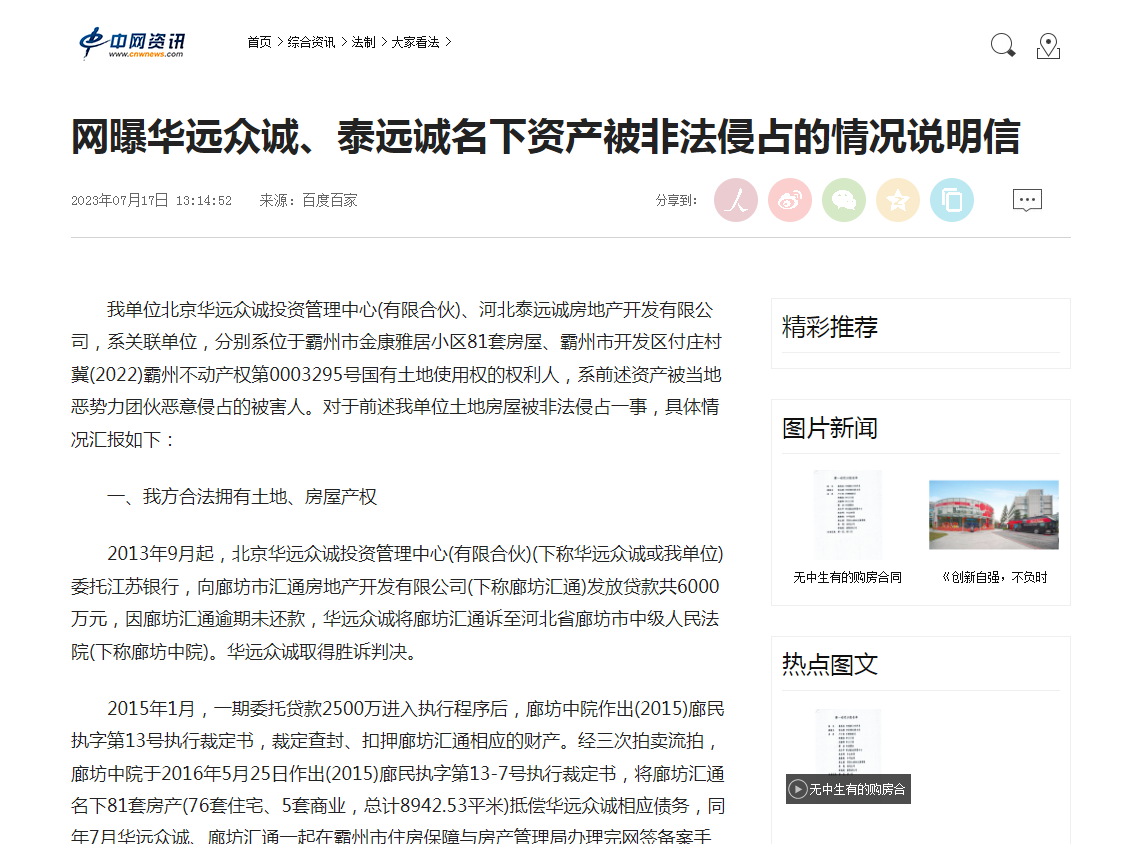Image resolution: width=1147 pixels, height=844 pixels.
Task: Click the 中网资讯 site logo
Action: point(132,43)
